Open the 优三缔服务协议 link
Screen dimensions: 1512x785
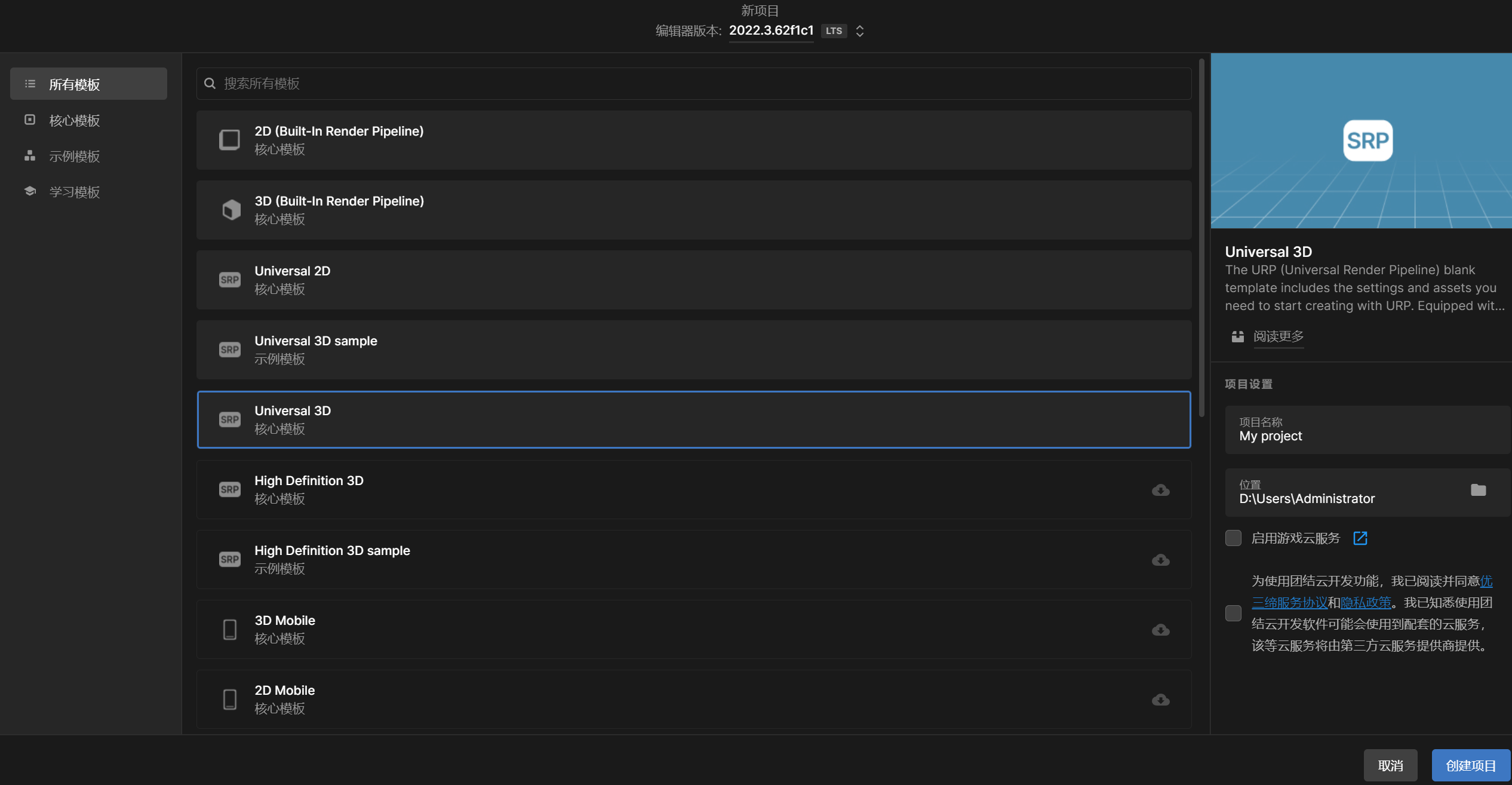coord(1290,603)
